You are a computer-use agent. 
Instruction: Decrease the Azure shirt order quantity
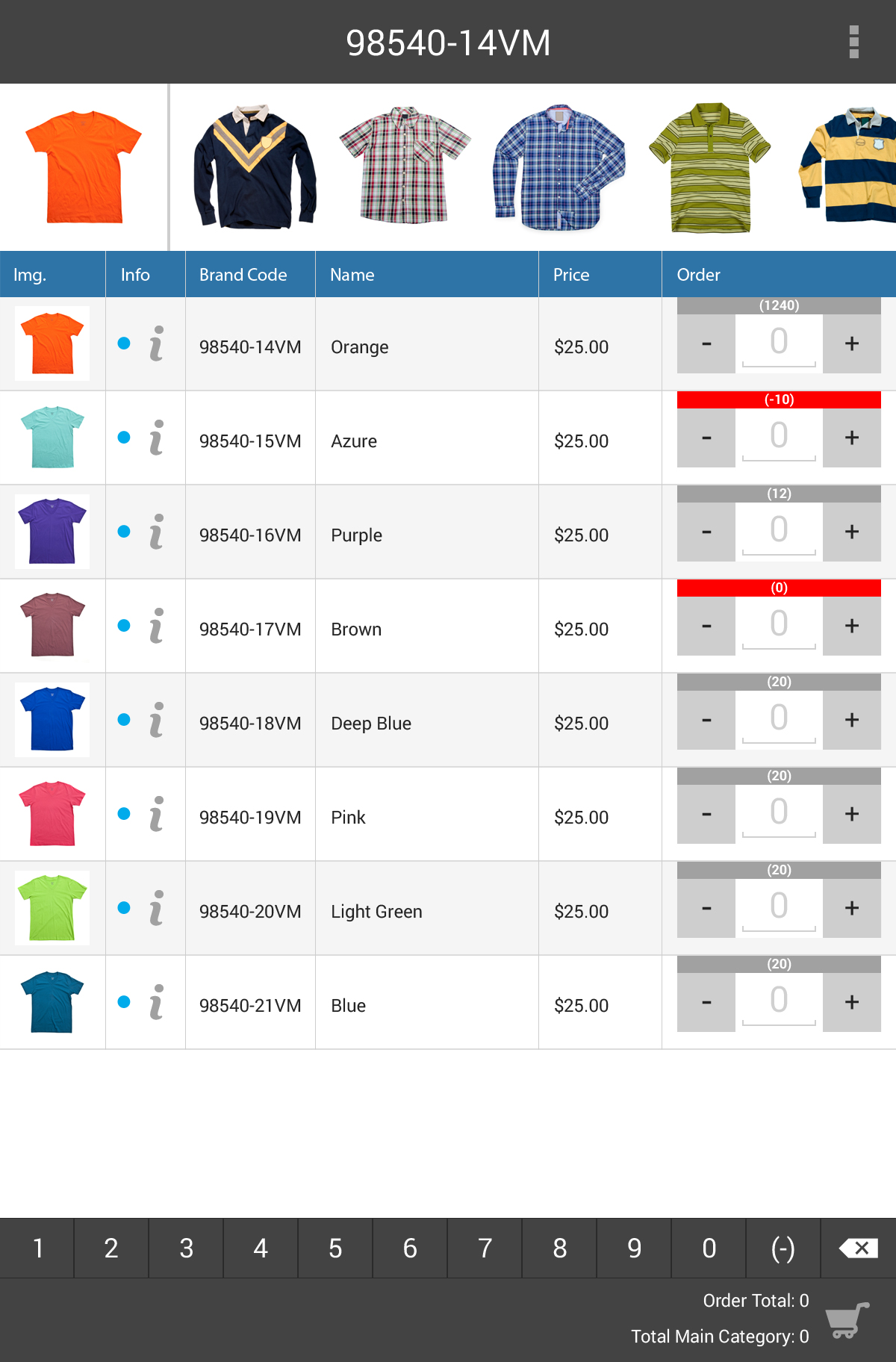coord(706,438)
